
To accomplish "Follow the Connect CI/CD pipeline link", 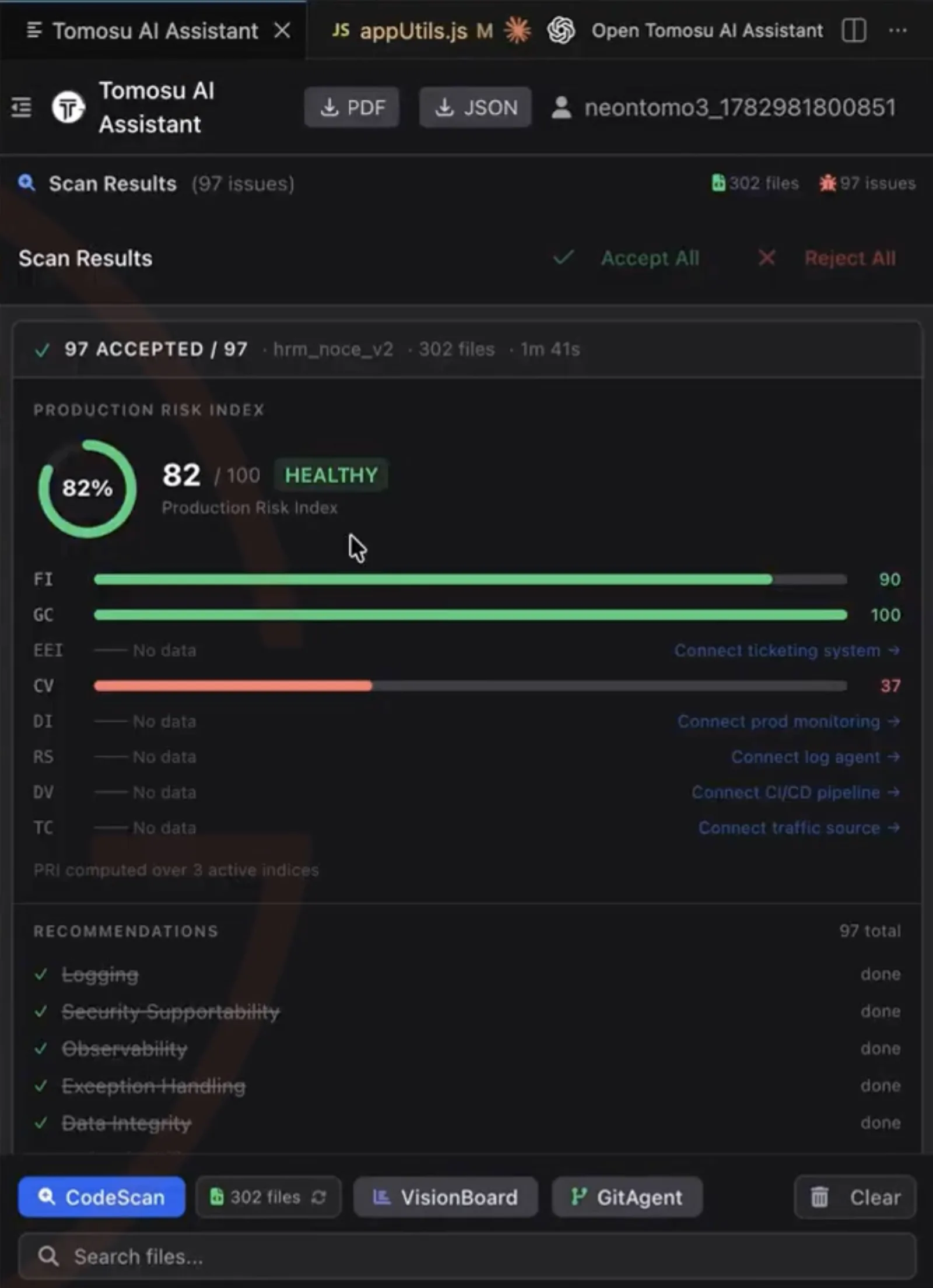I will tap(795, 792).
